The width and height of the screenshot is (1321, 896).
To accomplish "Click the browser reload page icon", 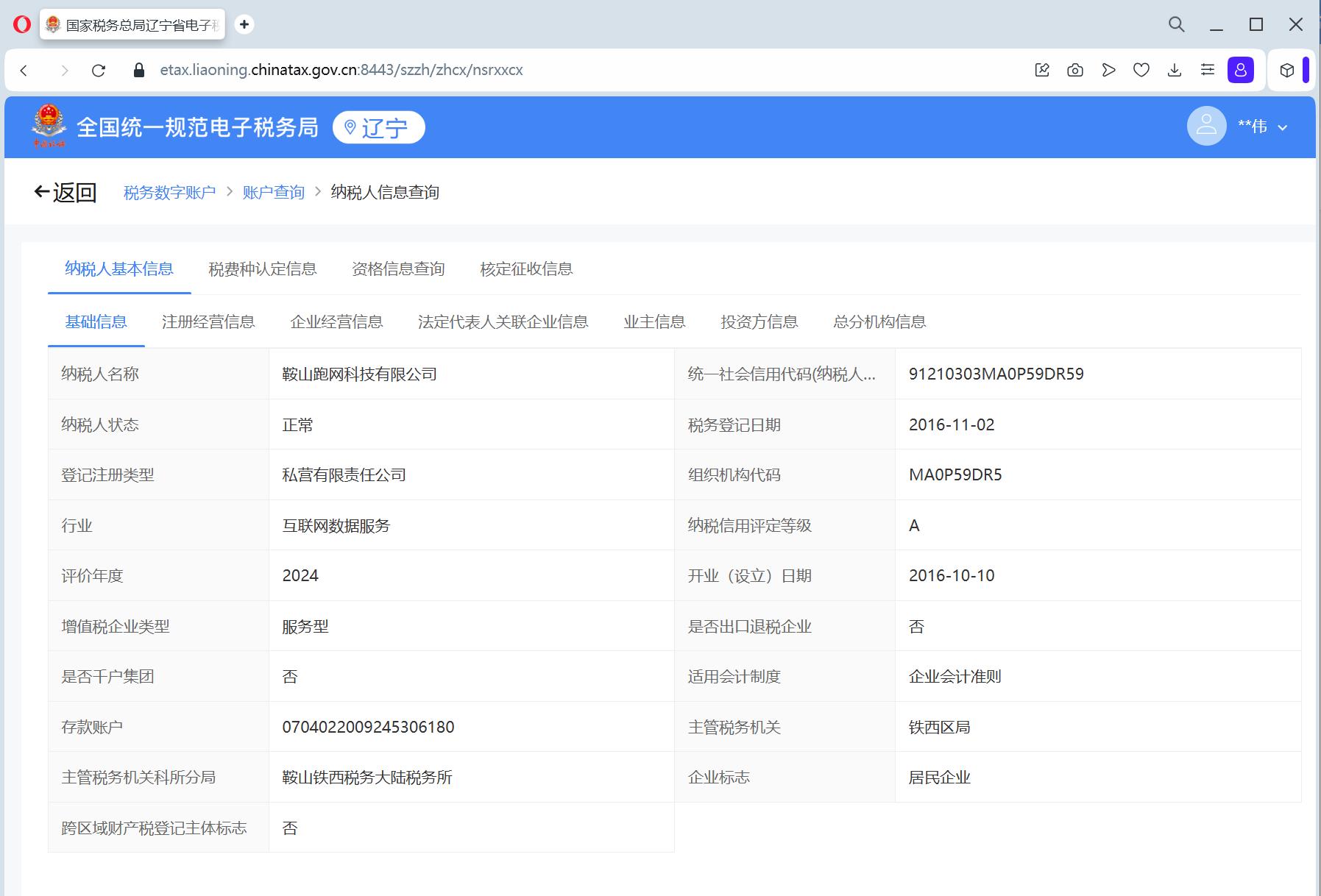I will tap(99, 71).
